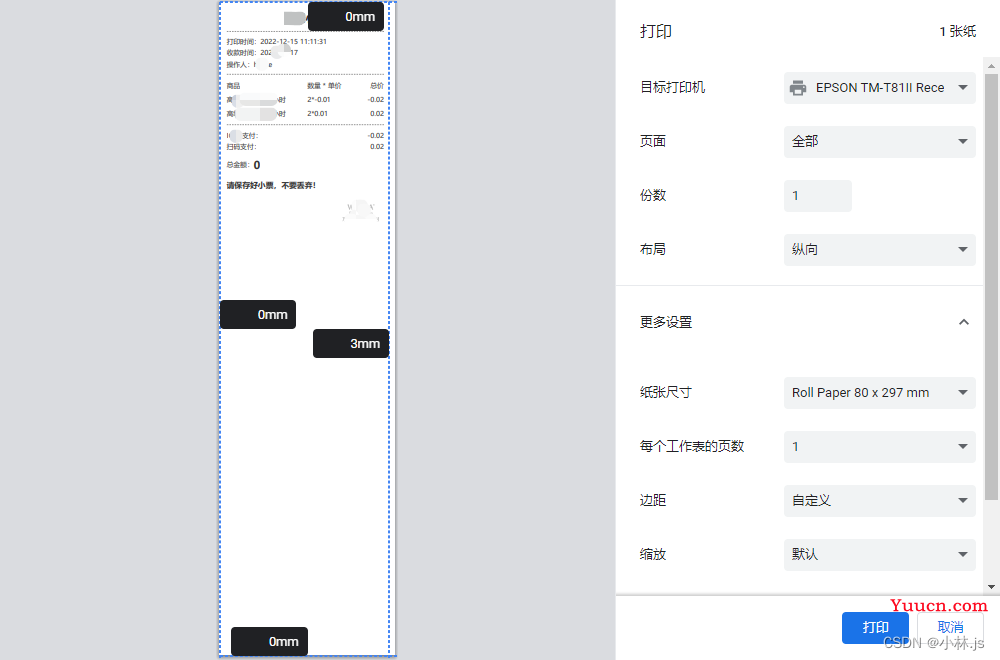Click the receipt print preview page
Viewport: 1000px width, 660px height.
(307, 328)
